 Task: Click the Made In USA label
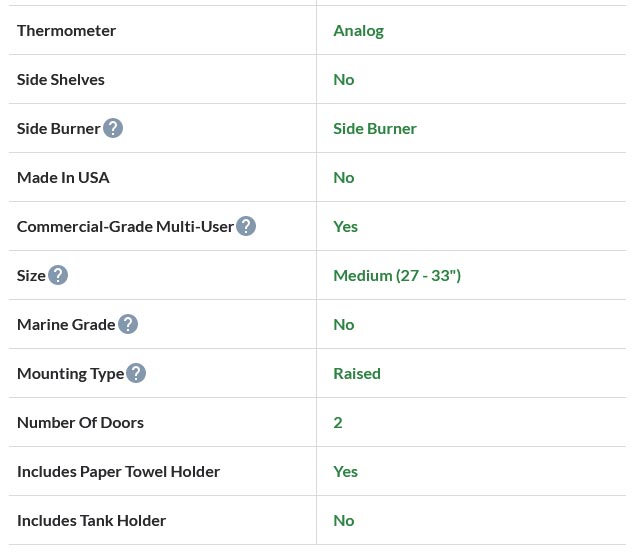tap(63, 177)
